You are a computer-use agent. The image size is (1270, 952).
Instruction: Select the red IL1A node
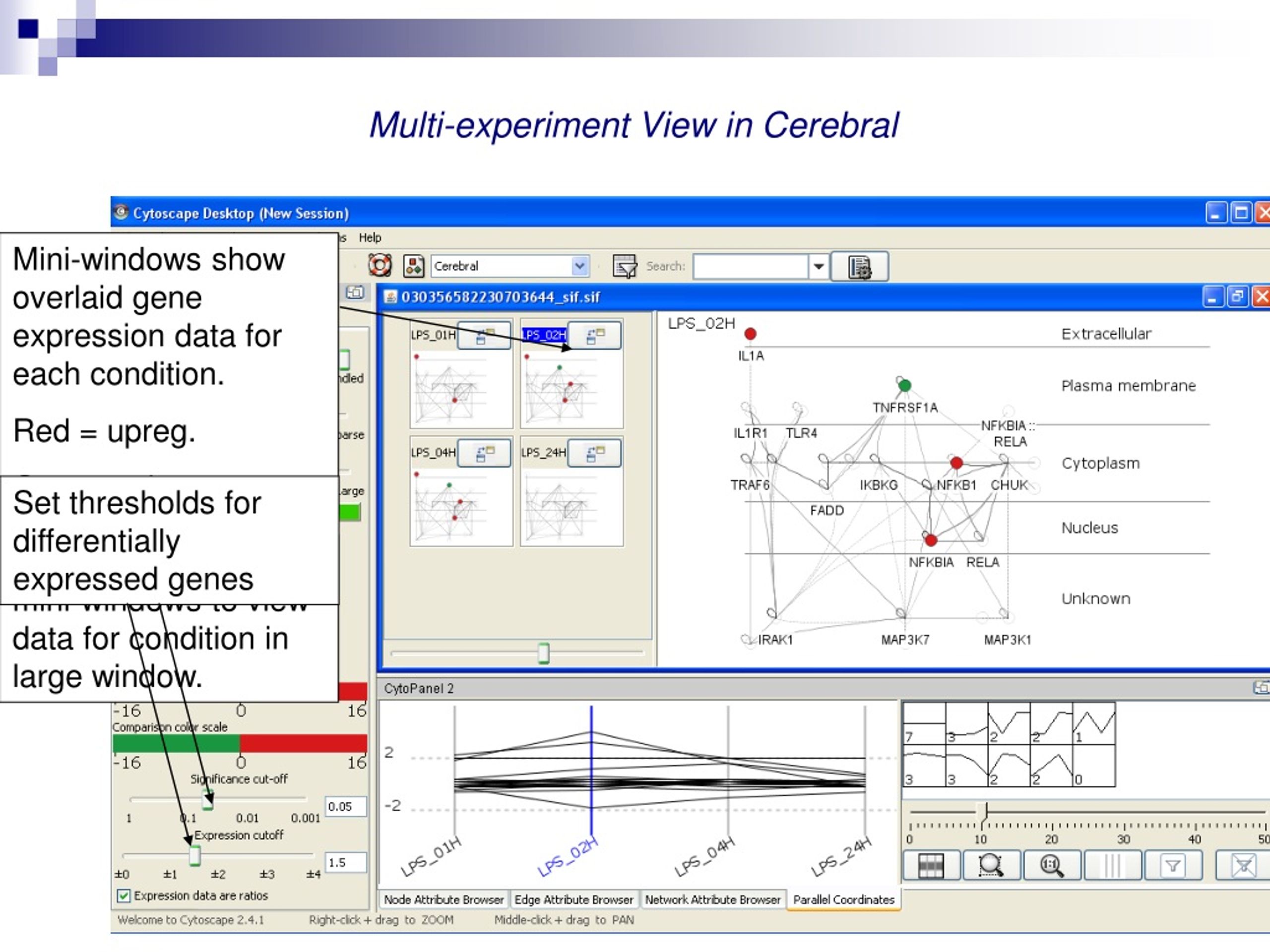pyautogui.click(x=750, y=333)
